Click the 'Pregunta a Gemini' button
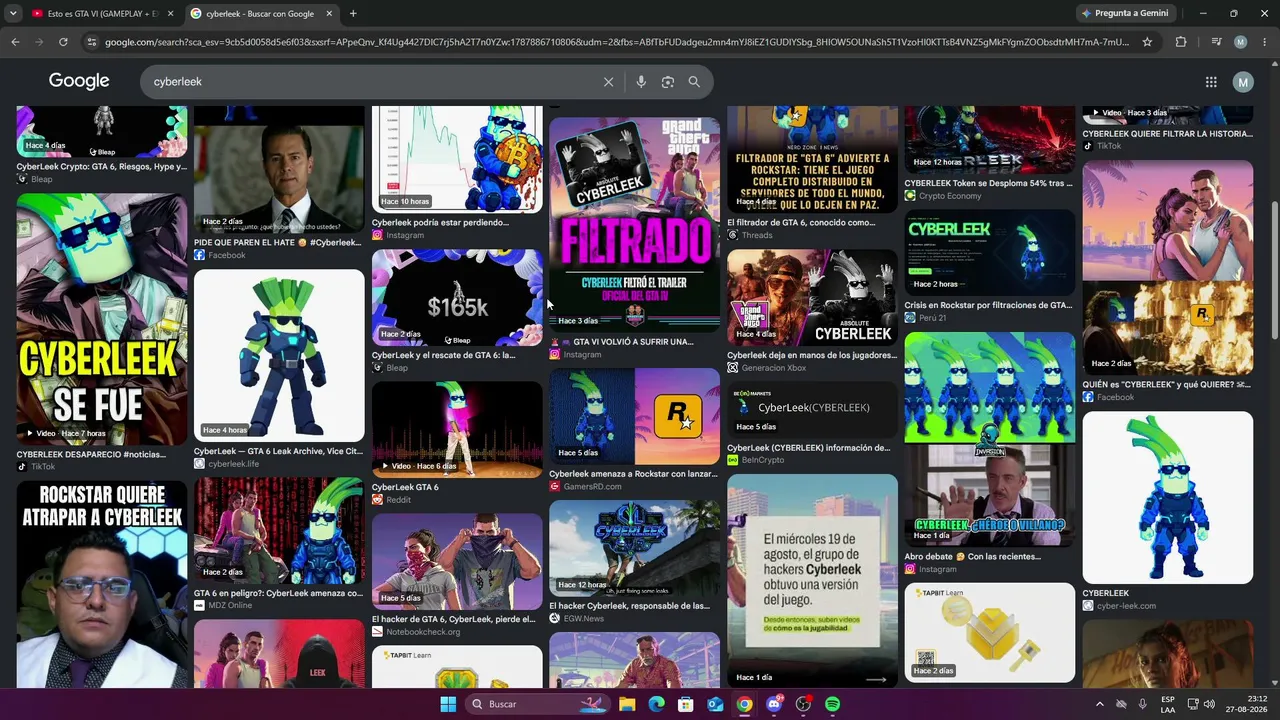The width and height of the screenshot is (1280, 720). point(1125,14)
